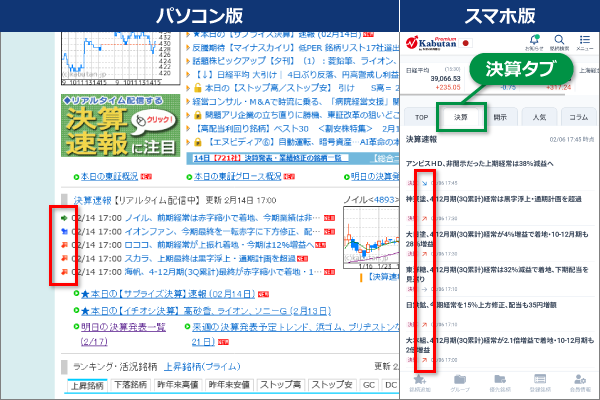Click the green bullet before 本日の東証概況

76,177
